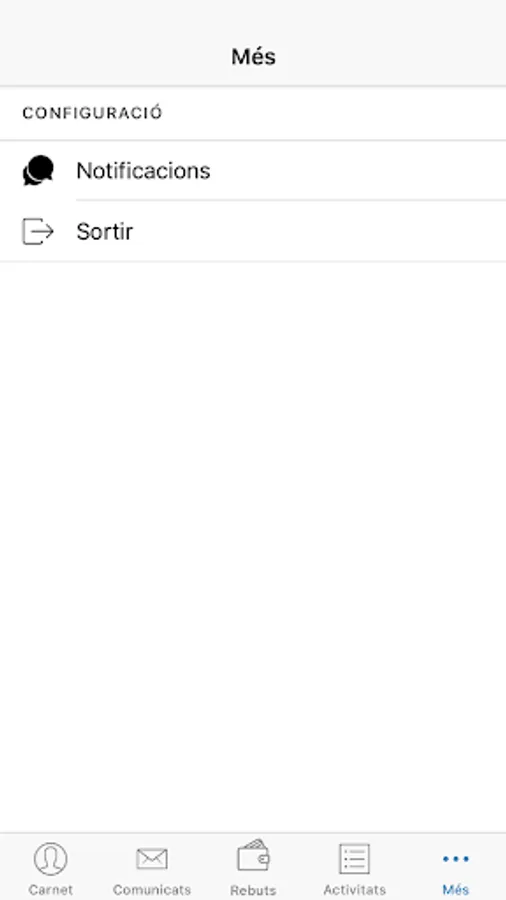
Task: Click empty right side of Sortir row
Action: pyautogui.click(x=344, y=231)
